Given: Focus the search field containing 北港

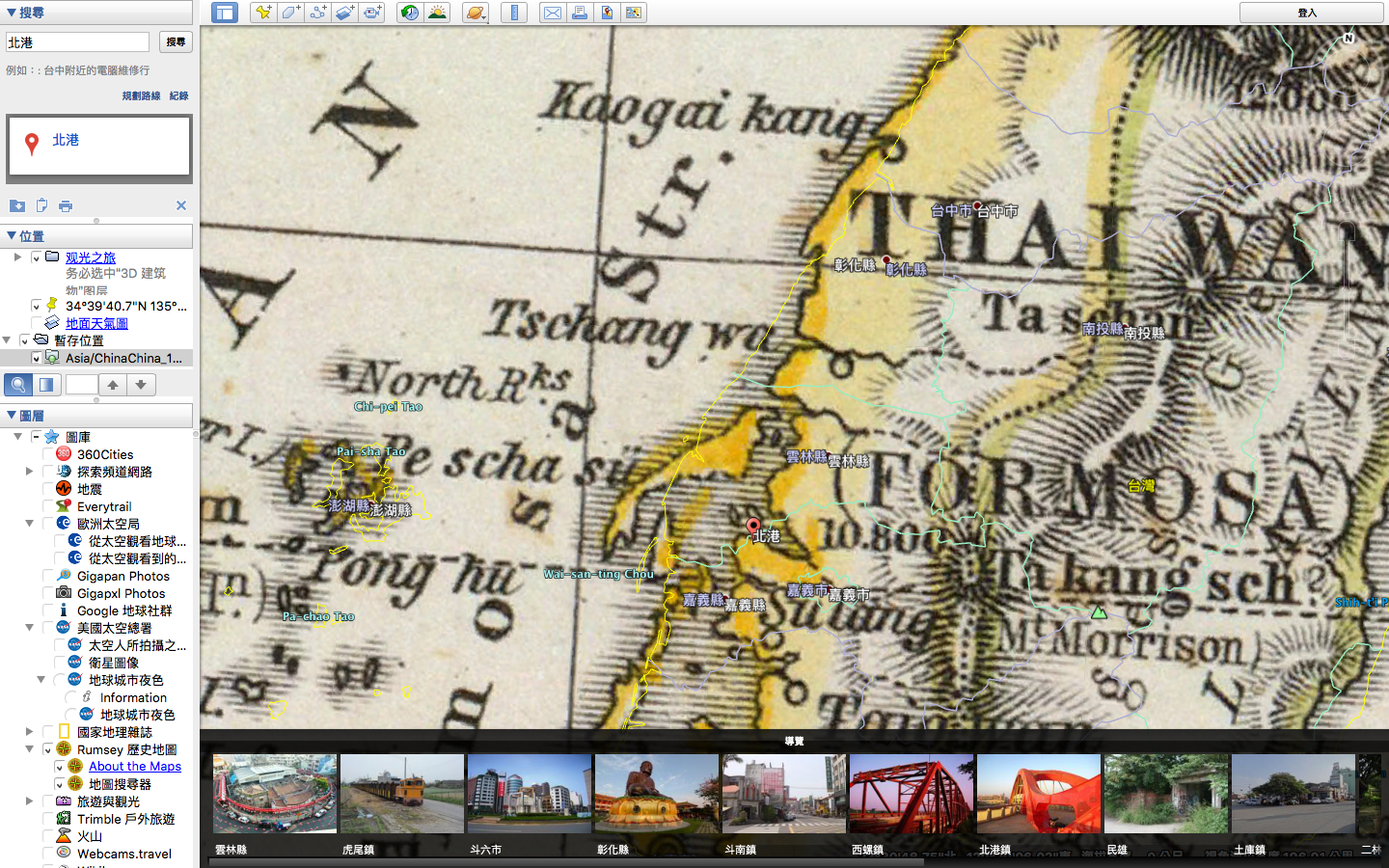Looking at the screenshot, I should [x=77, y=42].
